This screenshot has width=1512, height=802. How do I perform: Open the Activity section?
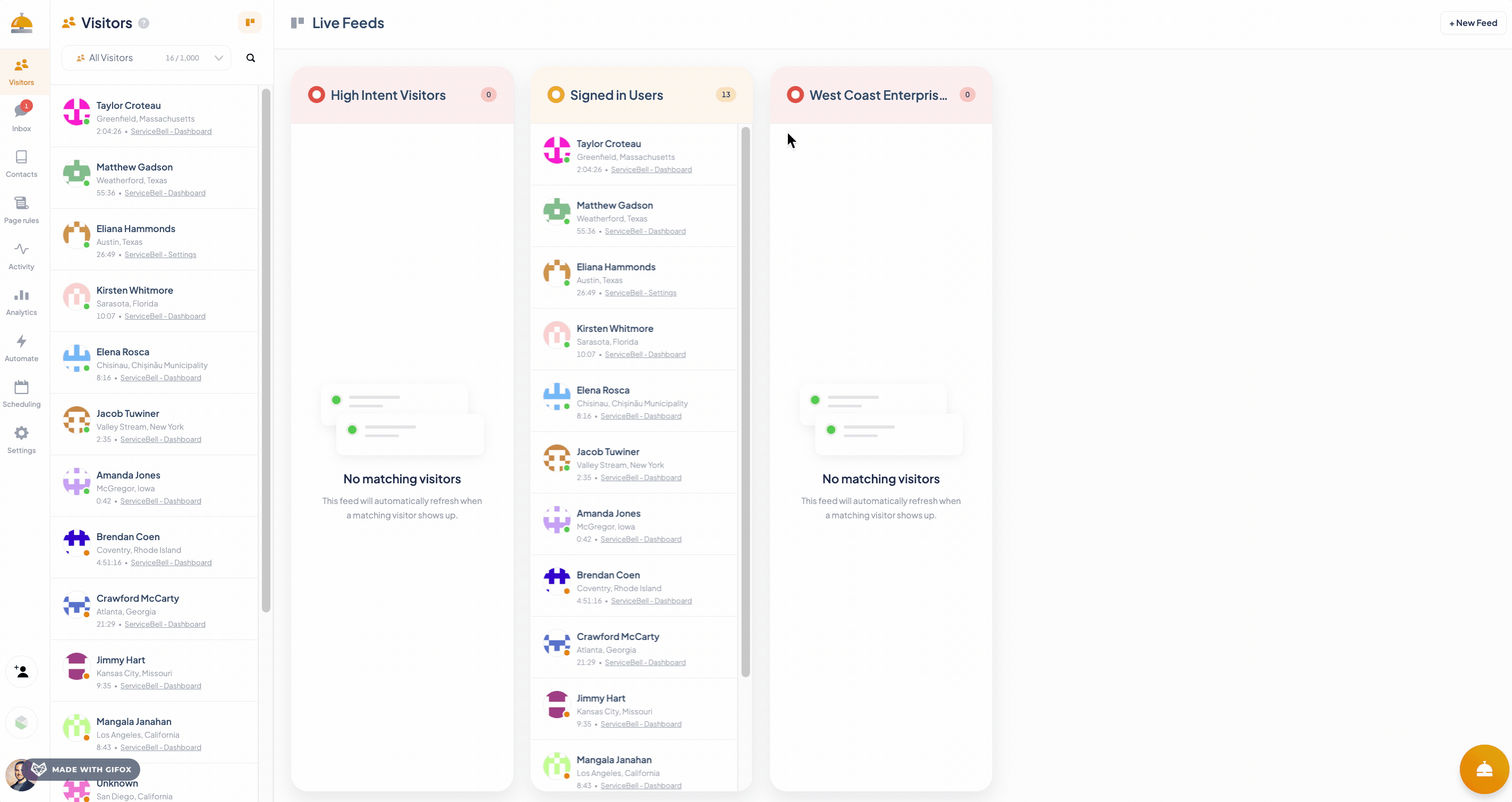[21, 257]
